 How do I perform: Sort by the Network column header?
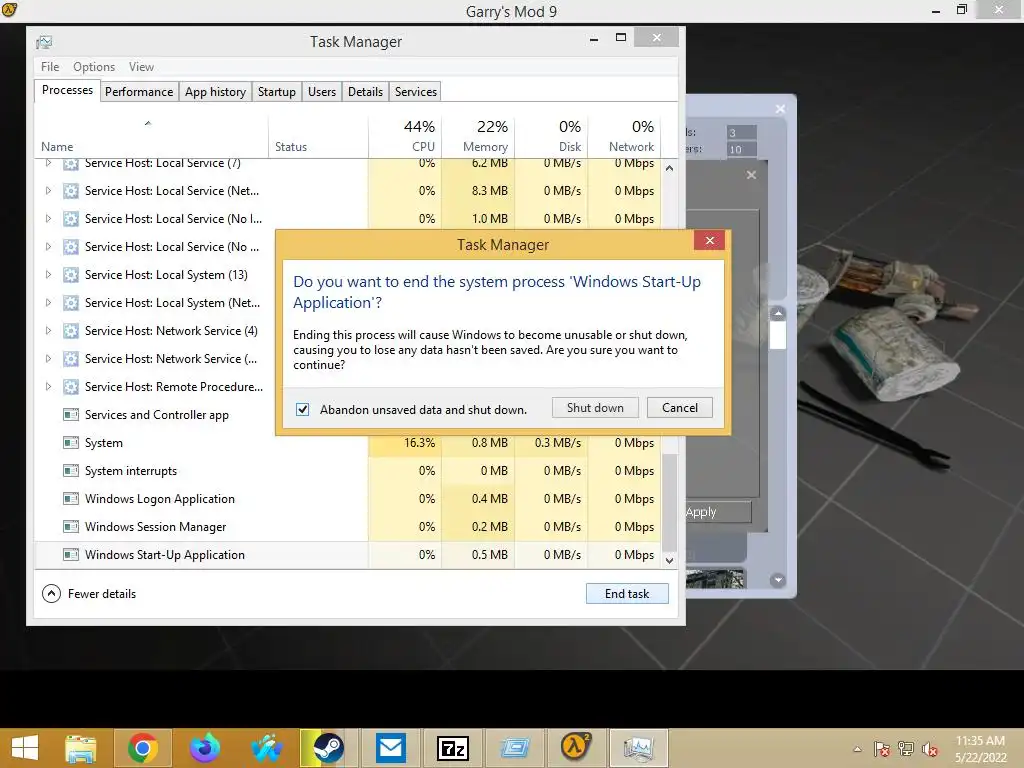(x=624, y=136)
